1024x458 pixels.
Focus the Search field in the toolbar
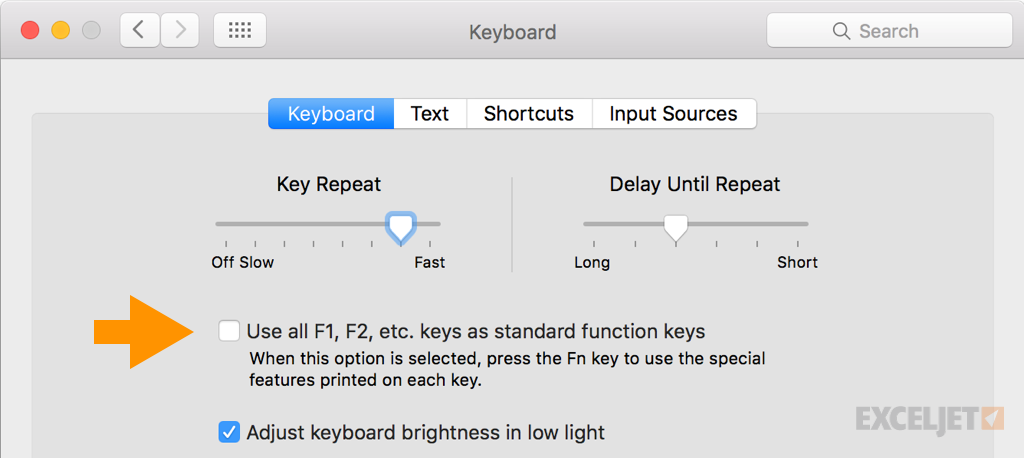889,31
